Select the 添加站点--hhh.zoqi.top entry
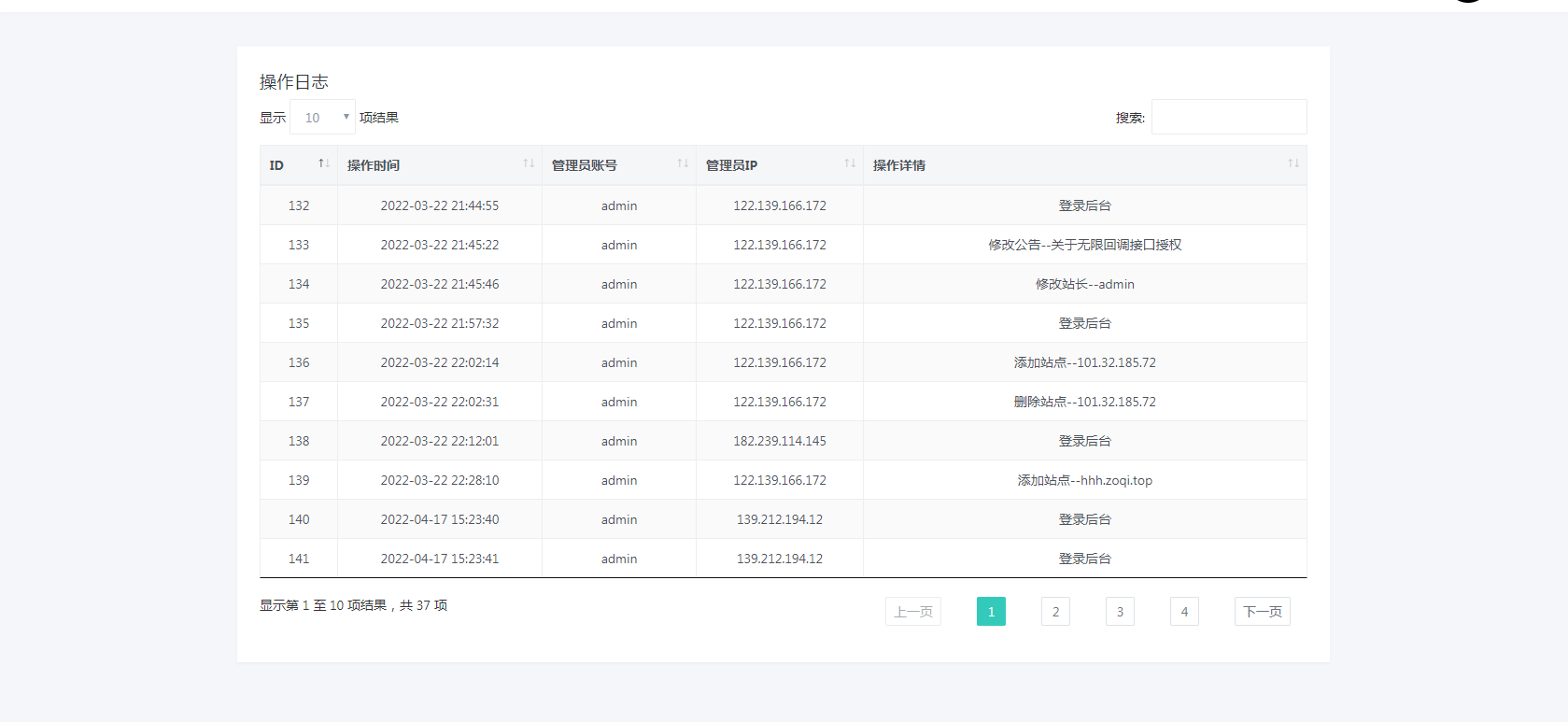The height and width of the screenshot is (722, 1568). [x=1084, y=480]
